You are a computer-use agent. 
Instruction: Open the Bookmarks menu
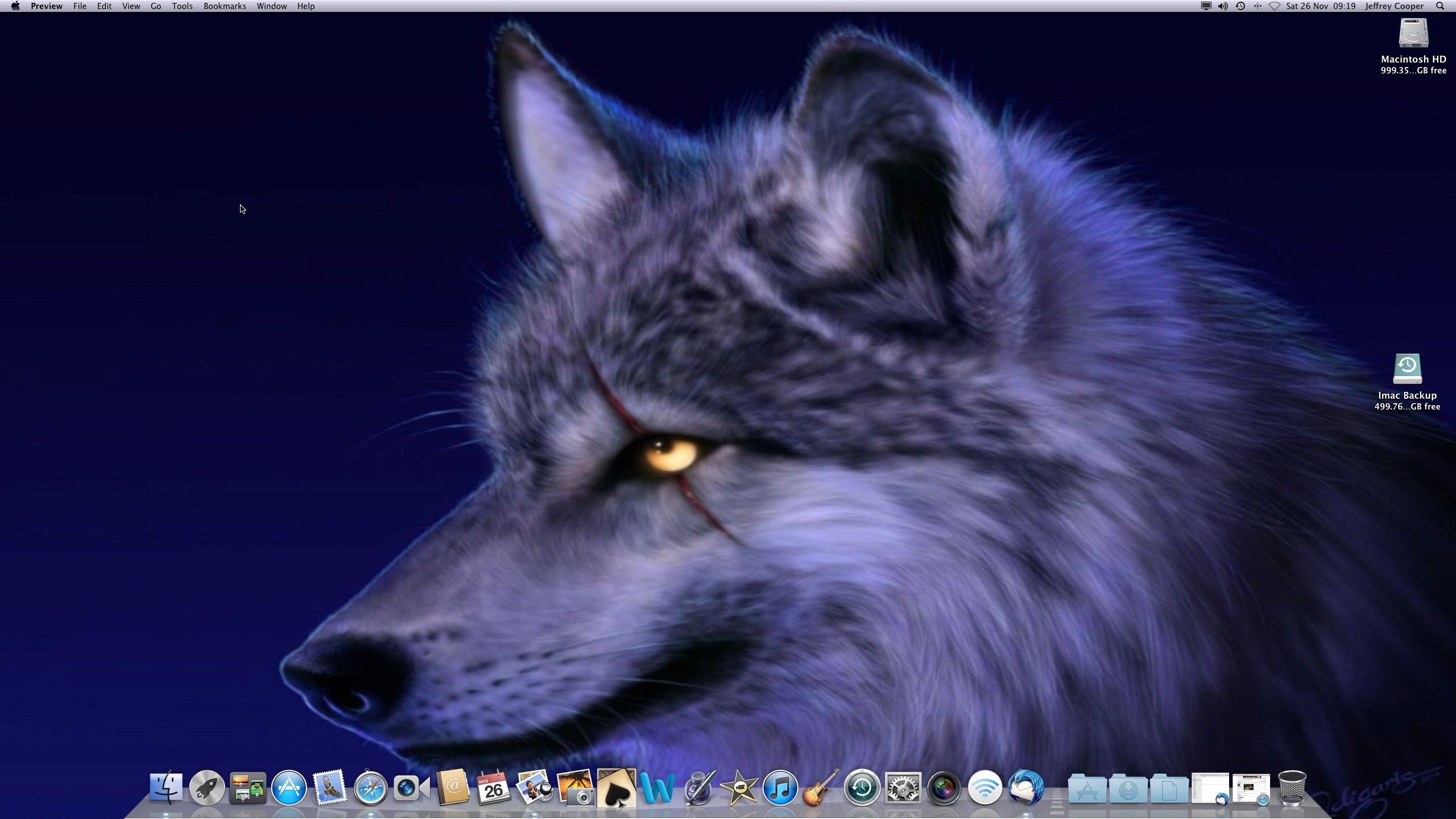(225, 6)
